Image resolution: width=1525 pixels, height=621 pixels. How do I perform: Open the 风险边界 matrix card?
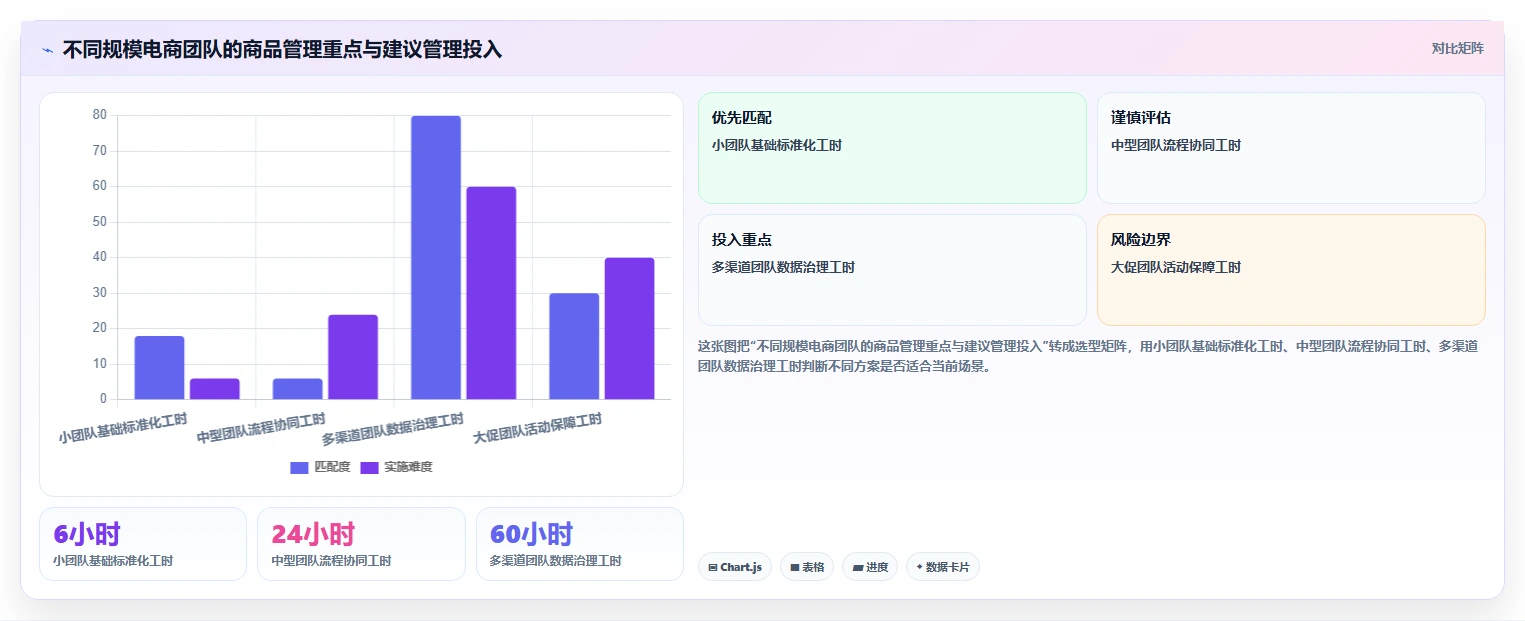point(1291,270)
